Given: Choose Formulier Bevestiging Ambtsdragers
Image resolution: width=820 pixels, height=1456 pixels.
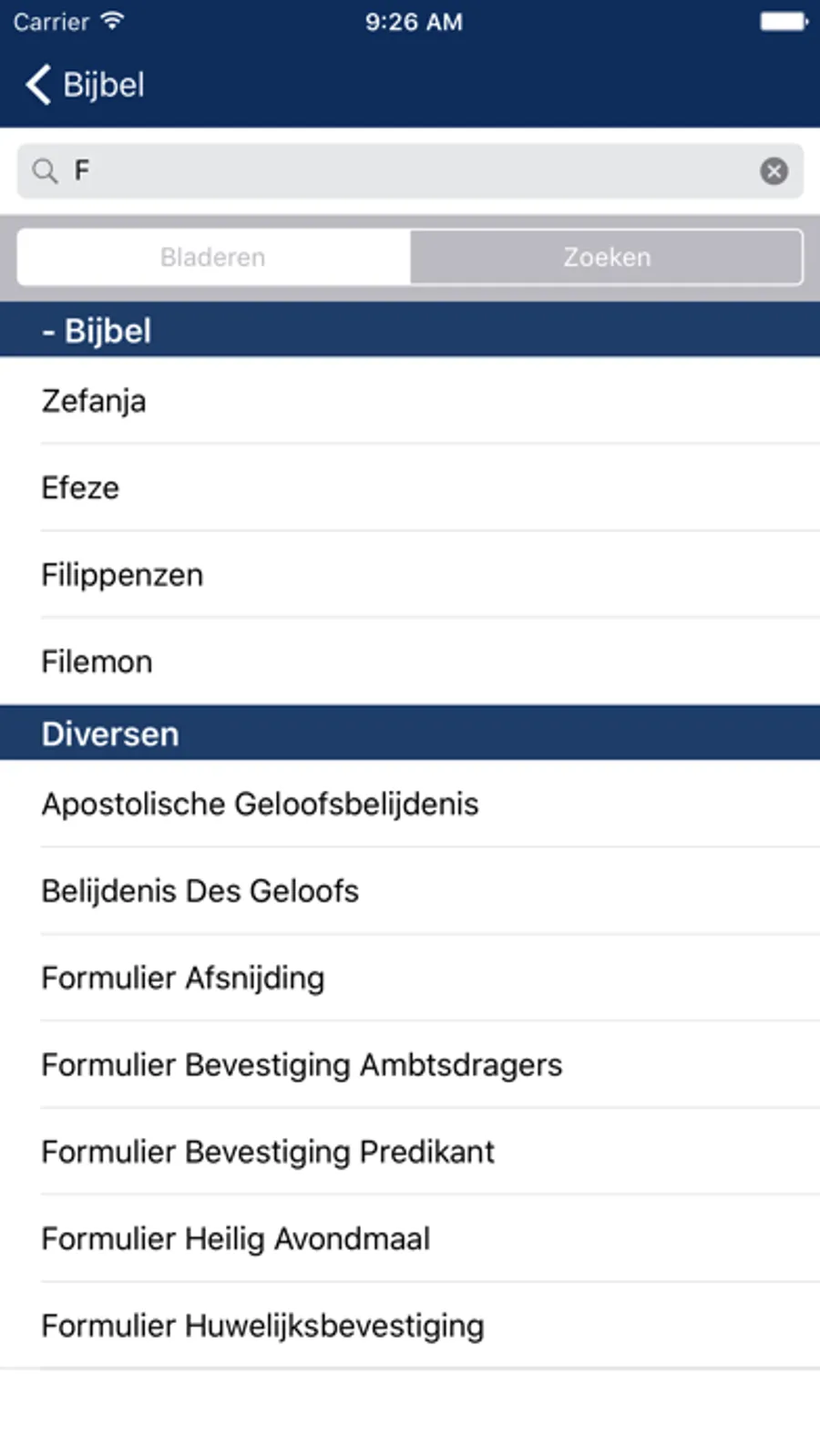Looking at the screenshot, I should click(x=410, y=1064).
